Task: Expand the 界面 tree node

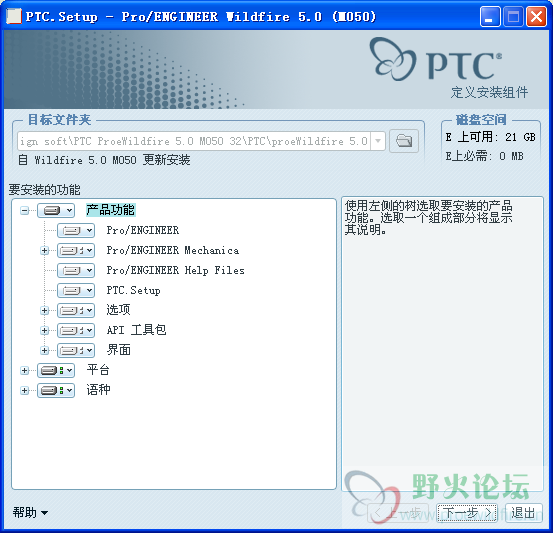Action: pyautogui.click(x=44, y=351)
